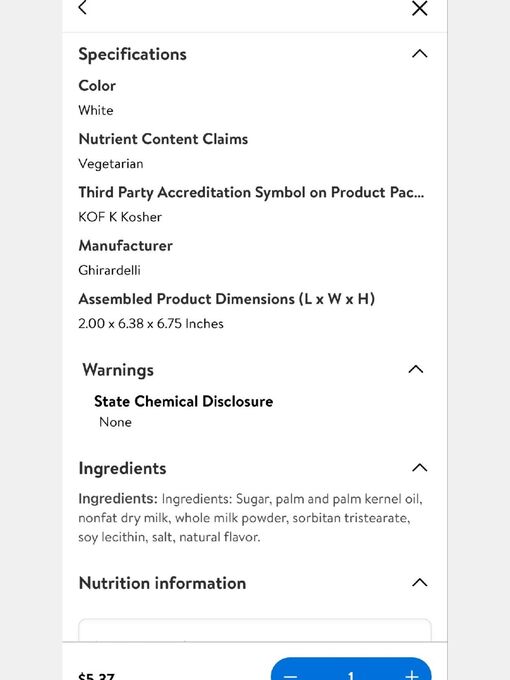Click the Warnings section heading
510x680 pixels.
(x=118, y=370)
